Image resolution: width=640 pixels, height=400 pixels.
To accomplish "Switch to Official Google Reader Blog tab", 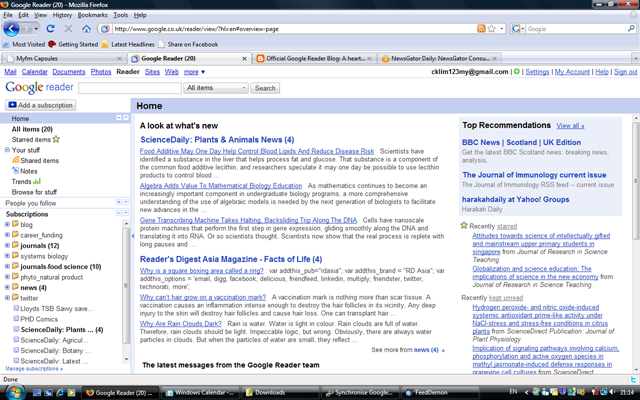I will (313, 58).
